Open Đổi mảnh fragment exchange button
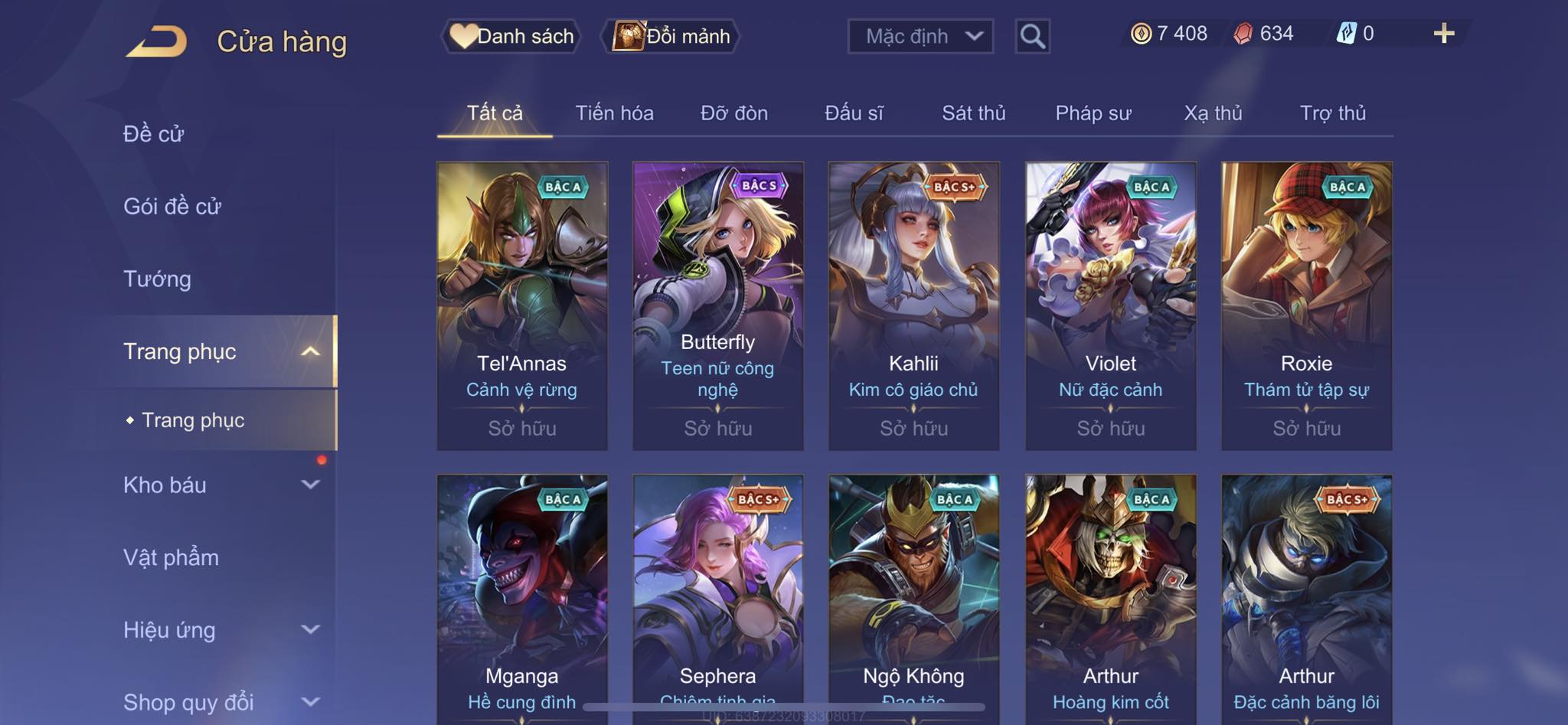 [x=671, y=36]
